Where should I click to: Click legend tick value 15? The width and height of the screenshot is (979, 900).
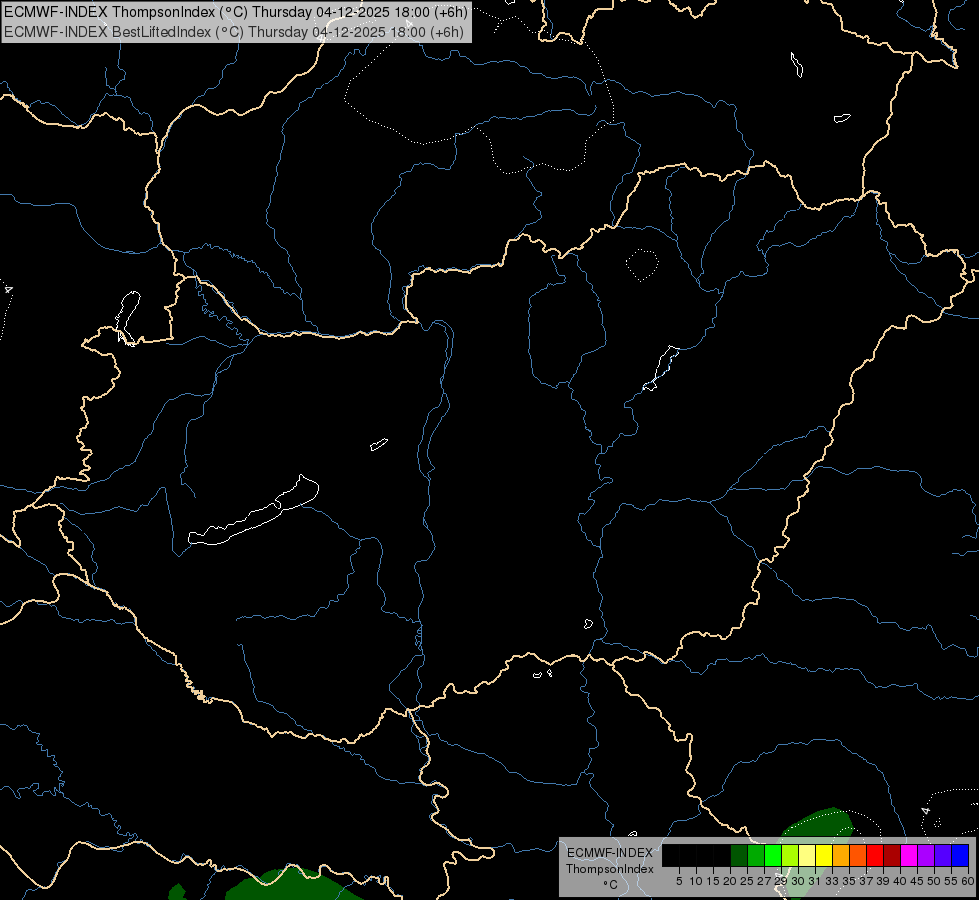coord(713,881)
